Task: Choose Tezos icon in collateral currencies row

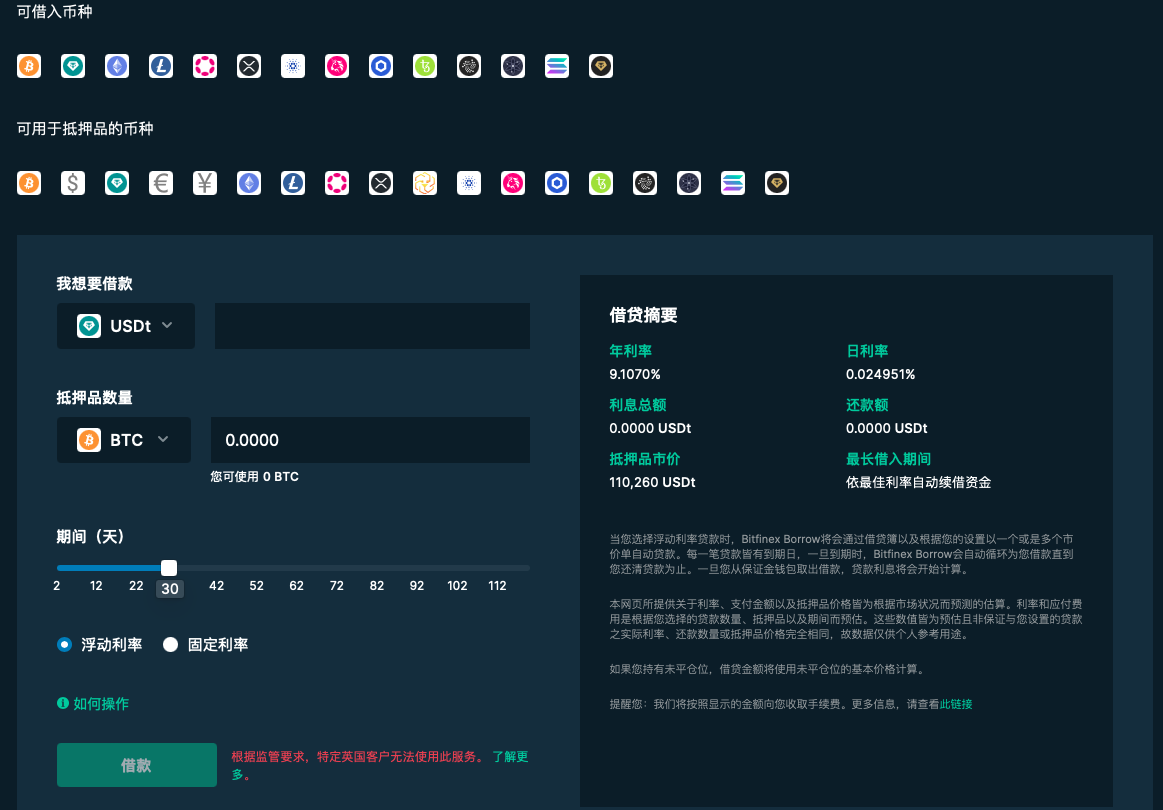Action: click(601, 182)
